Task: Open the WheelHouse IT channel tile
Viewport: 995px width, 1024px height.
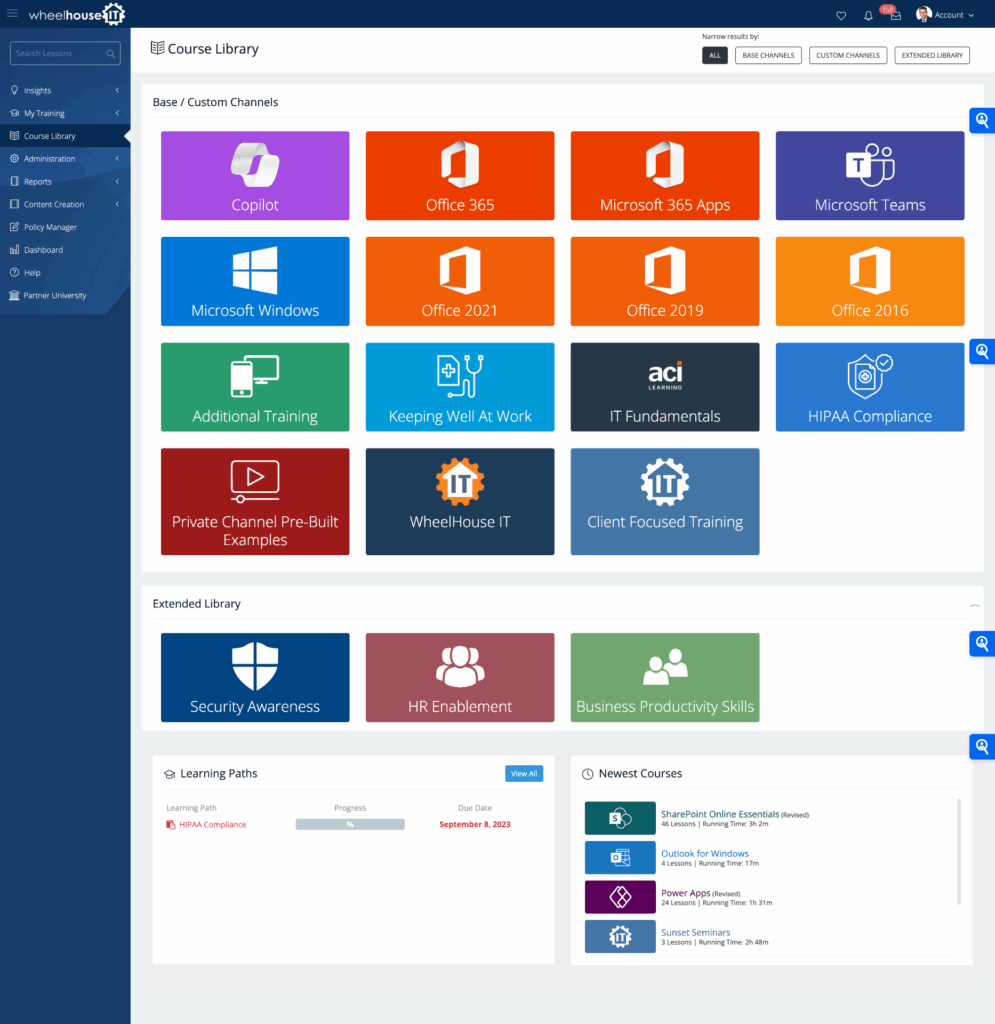Action: click(460, 502)
